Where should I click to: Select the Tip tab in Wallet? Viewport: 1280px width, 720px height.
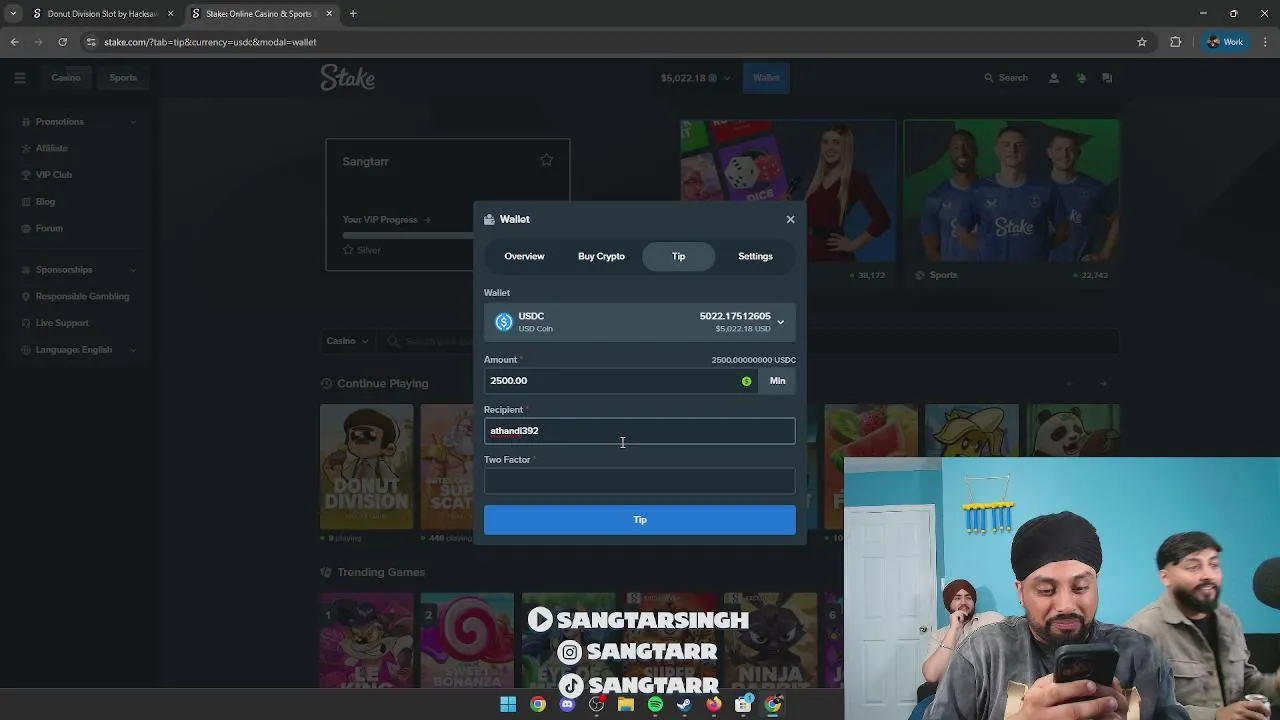[x=678, y=256]
